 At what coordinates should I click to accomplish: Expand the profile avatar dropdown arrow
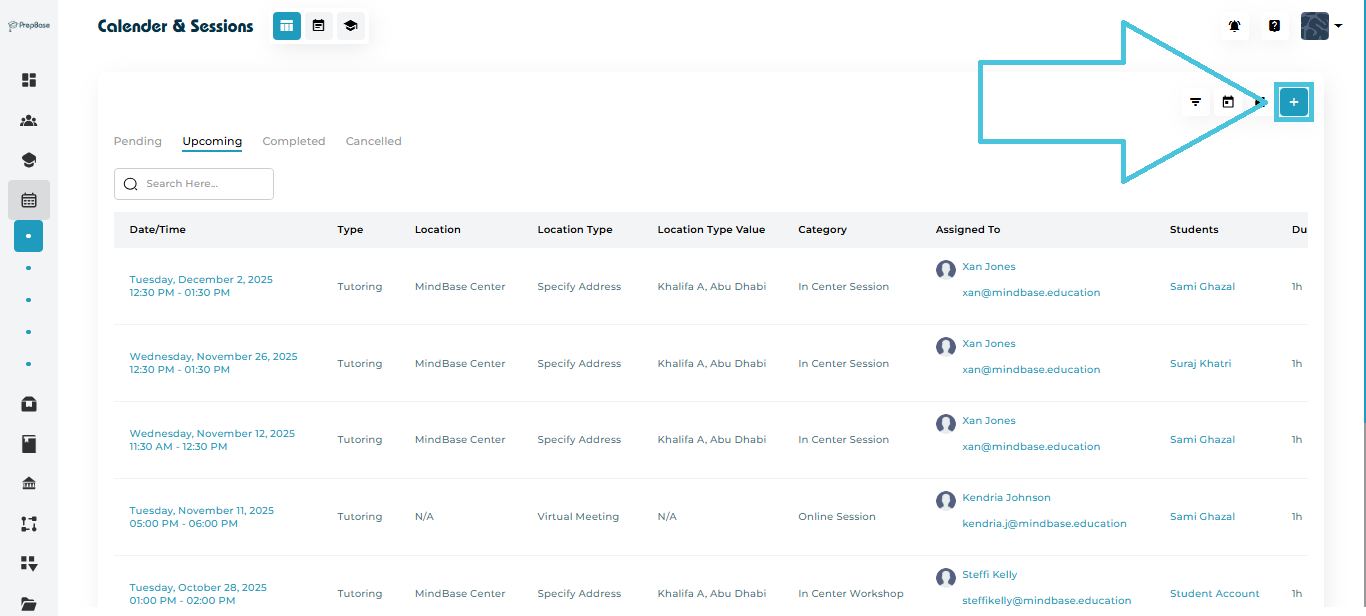click(x=1338, y=27)
